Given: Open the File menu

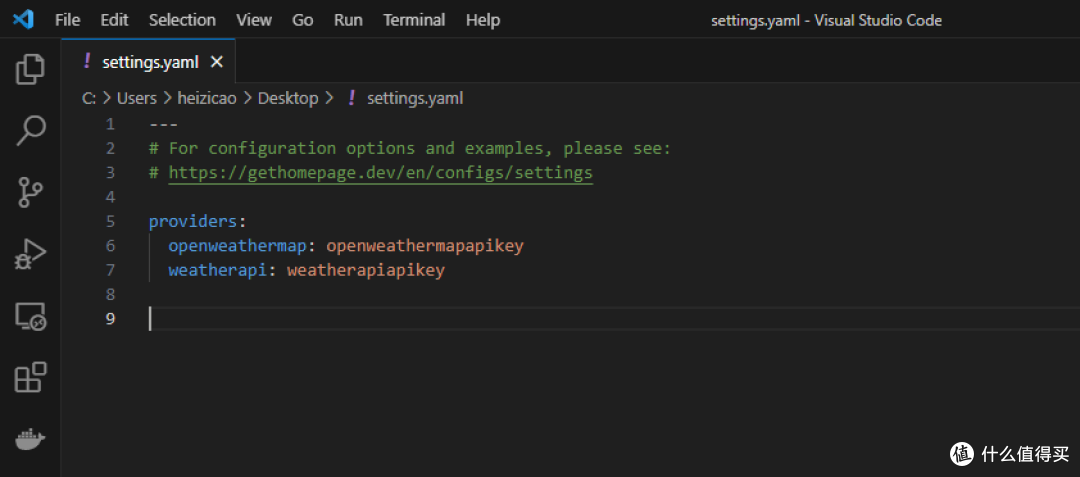Looking at the screenshot, I should [68, 20].
